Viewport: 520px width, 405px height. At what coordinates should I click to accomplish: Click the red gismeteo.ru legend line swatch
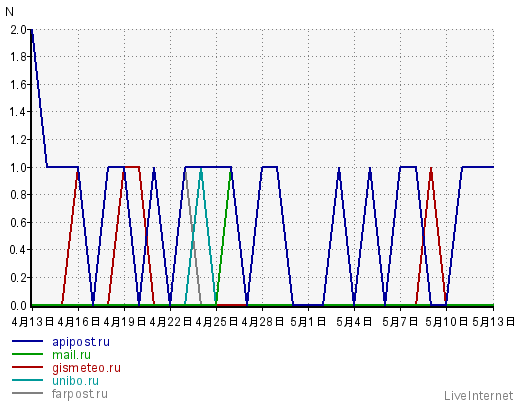click(x=27, y=367)
